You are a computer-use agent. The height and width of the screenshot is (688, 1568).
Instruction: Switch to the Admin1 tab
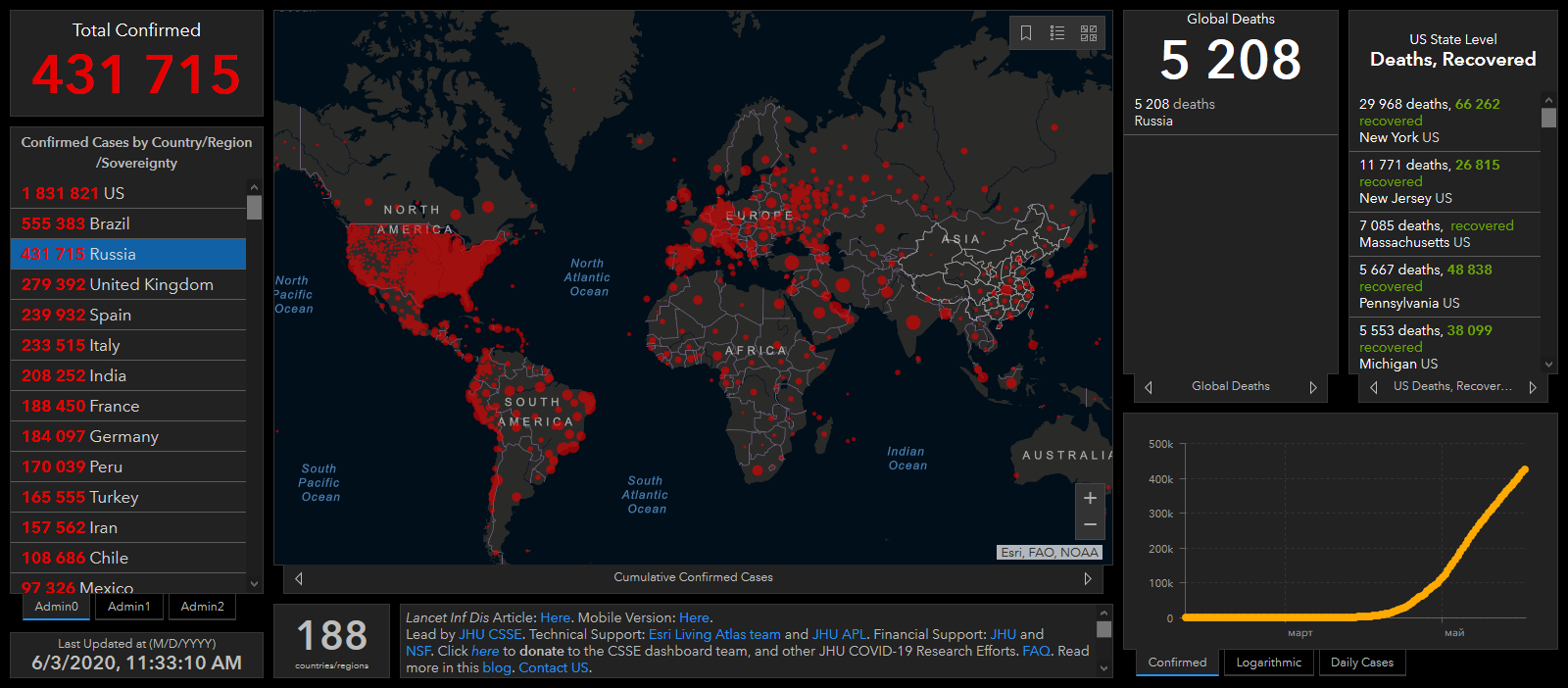pos(129,607)
